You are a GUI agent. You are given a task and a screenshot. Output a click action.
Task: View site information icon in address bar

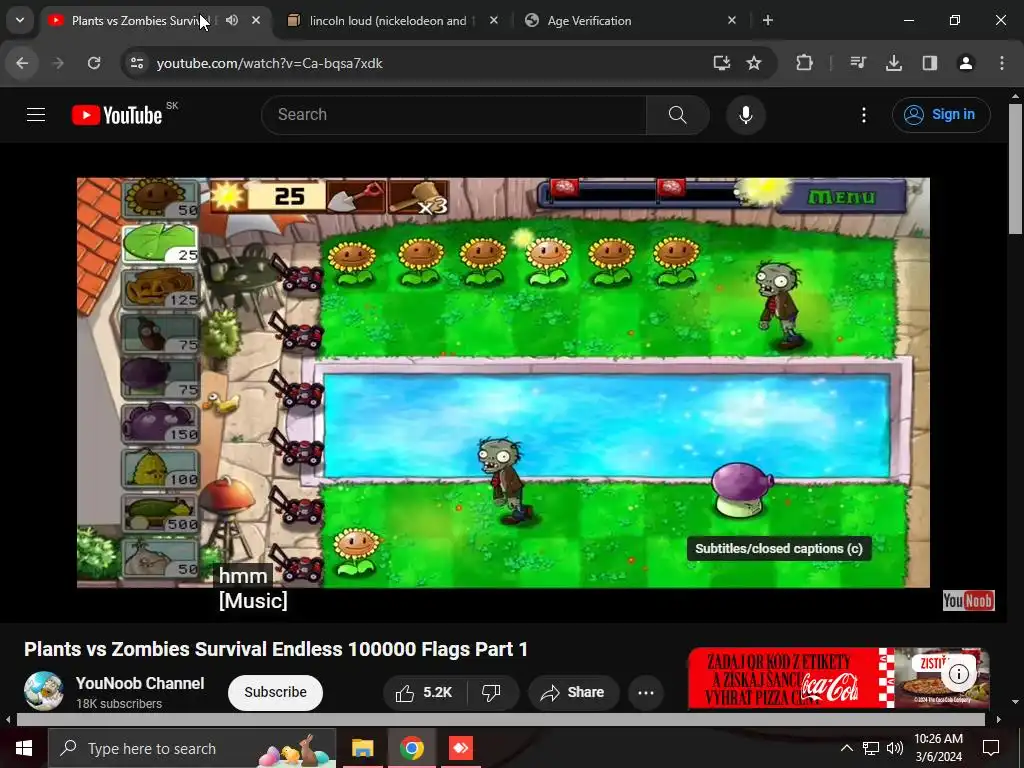[137, 63]
